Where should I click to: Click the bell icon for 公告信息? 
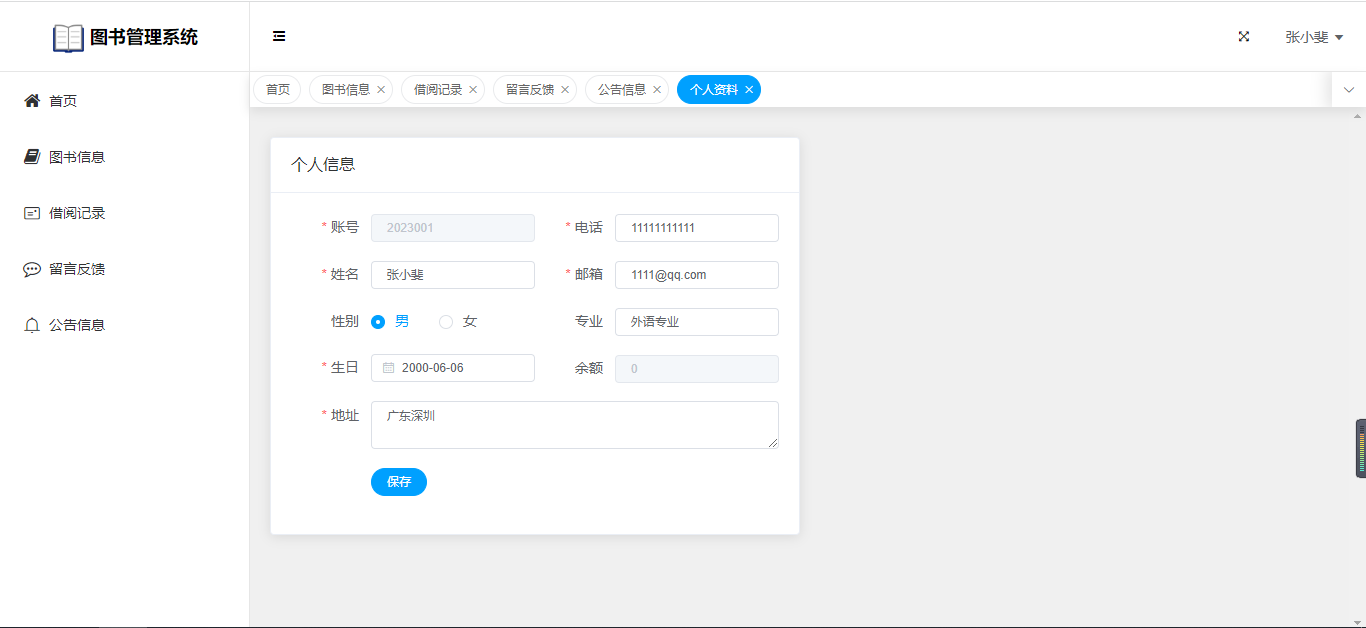point(32,325)
